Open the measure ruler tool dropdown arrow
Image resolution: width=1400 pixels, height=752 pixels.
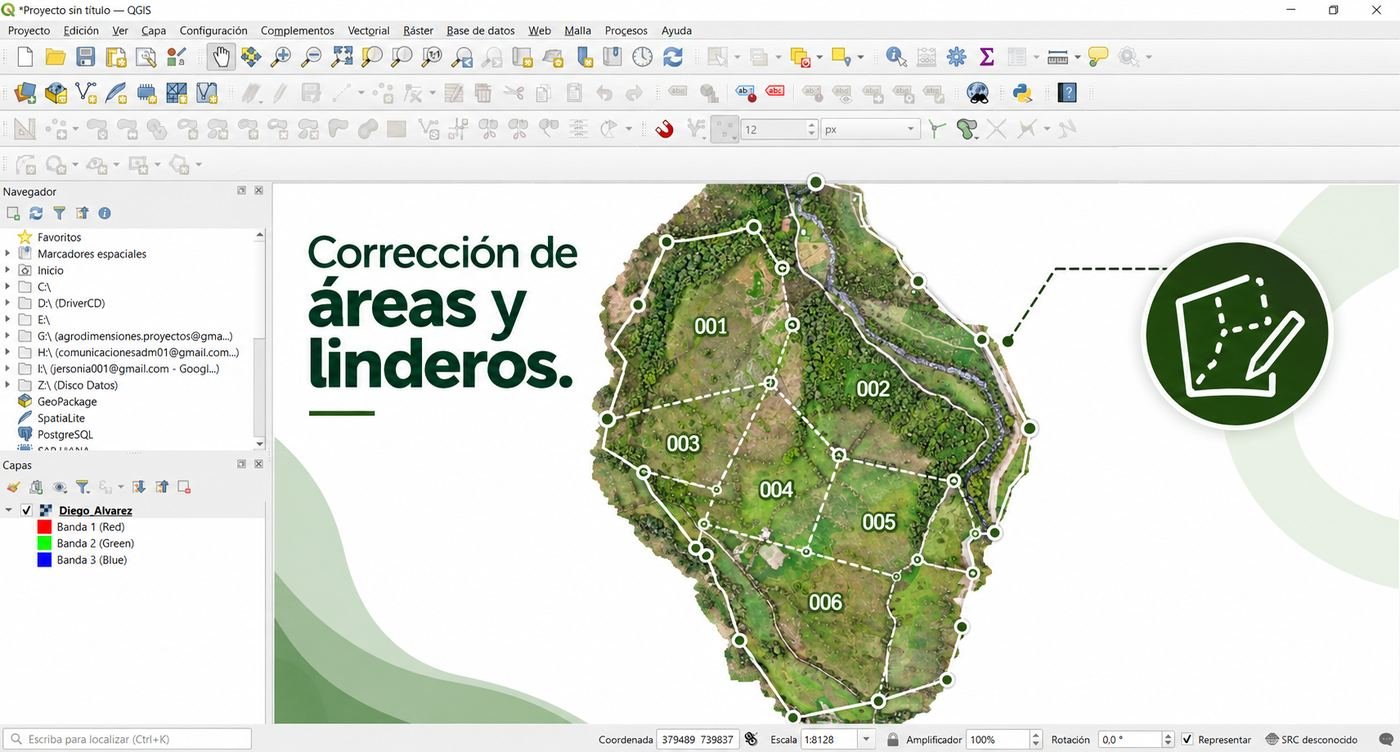click(x=1078, y=57)
